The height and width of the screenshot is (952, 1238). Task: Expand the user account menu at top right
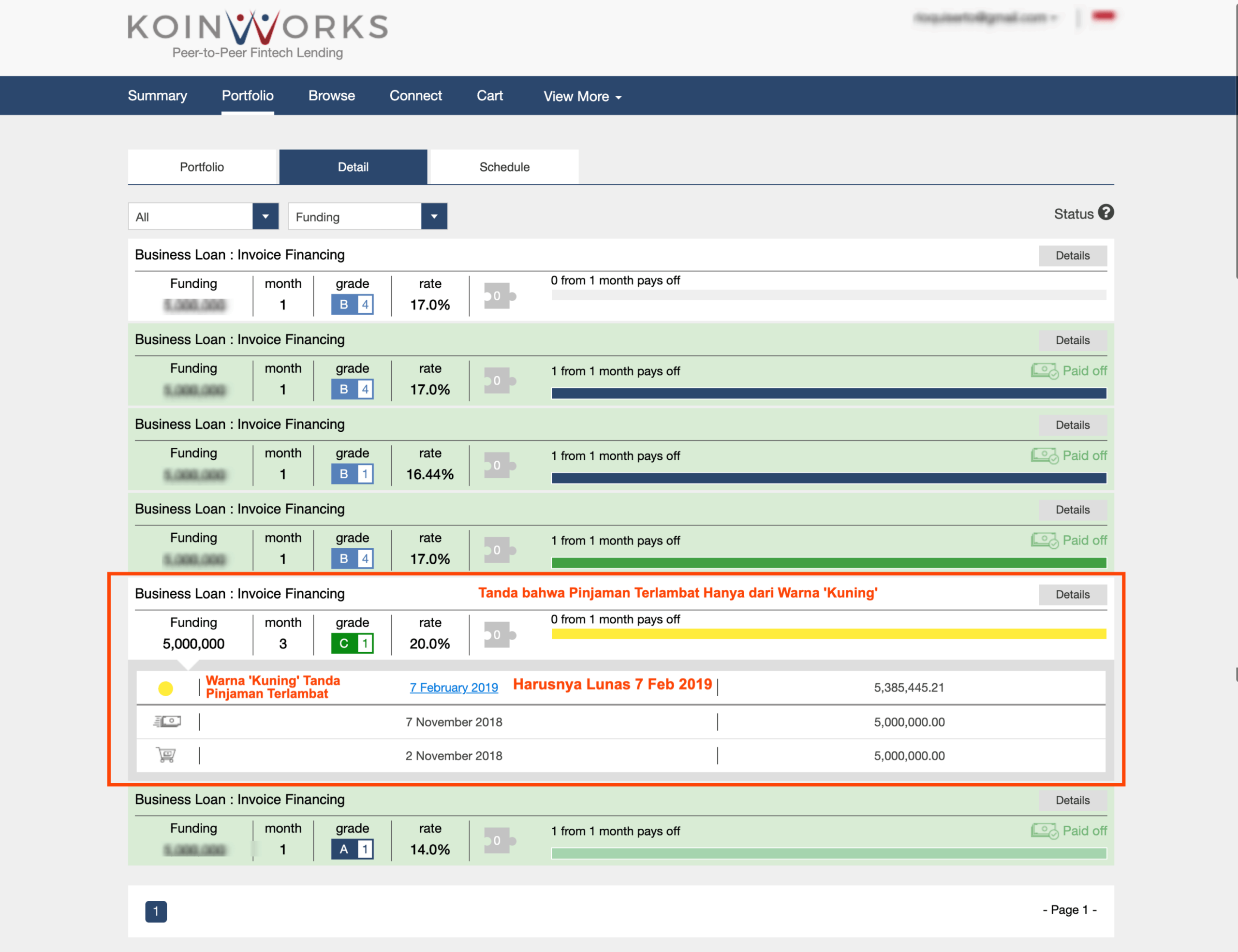coord(987,17)
